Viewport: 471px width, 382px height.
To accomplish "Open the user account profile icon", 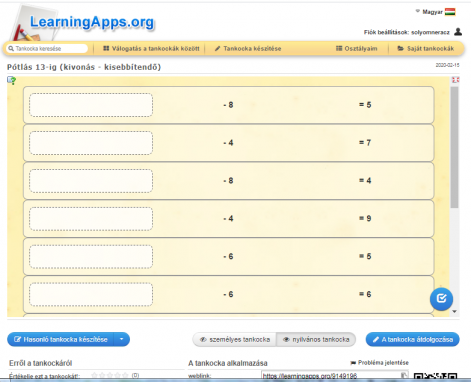I will tap(458, 32).
